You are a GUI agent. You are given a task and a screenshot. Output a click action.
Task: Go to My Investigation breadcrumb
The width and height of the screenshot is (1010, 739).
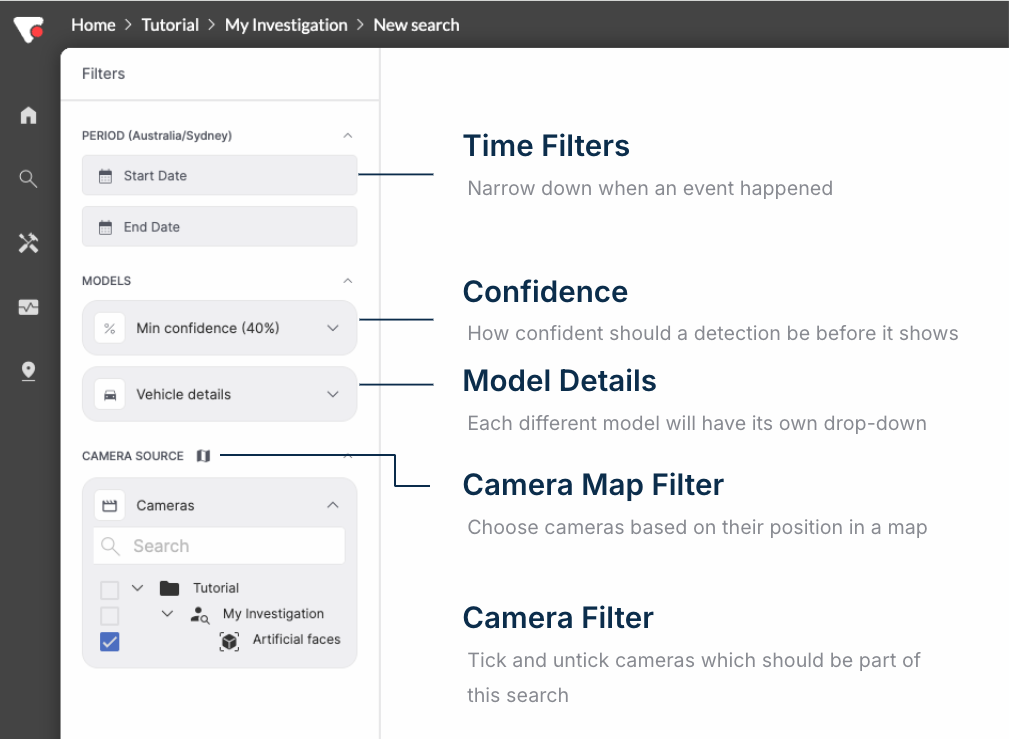tap(286, 25)
